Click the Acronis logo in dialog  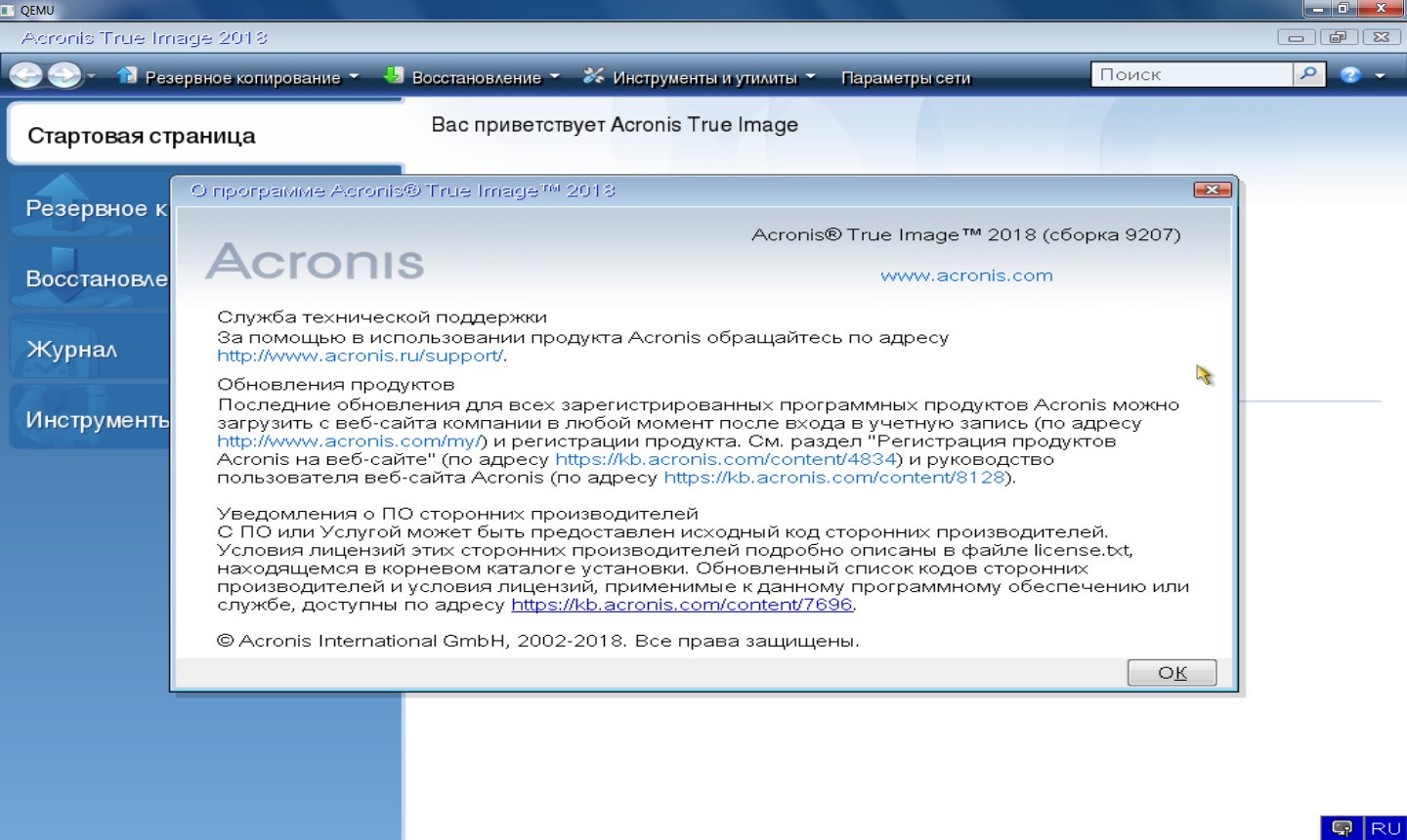pyautogui.click(x=315, y=262)
